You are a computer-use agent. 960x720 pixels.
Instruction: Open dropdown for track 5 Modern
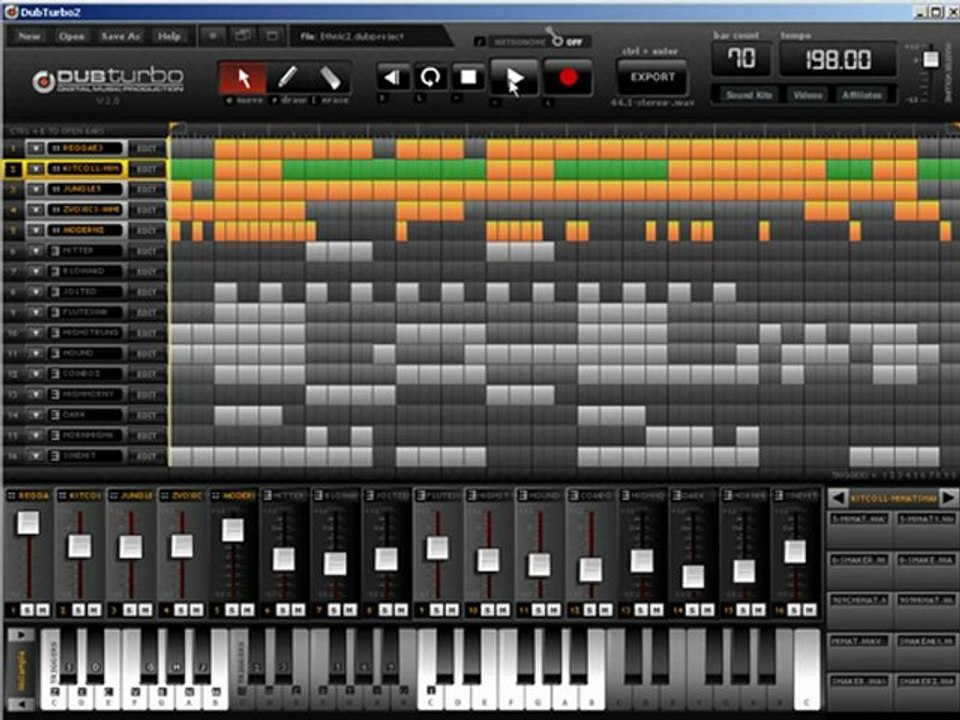(36, 230)
